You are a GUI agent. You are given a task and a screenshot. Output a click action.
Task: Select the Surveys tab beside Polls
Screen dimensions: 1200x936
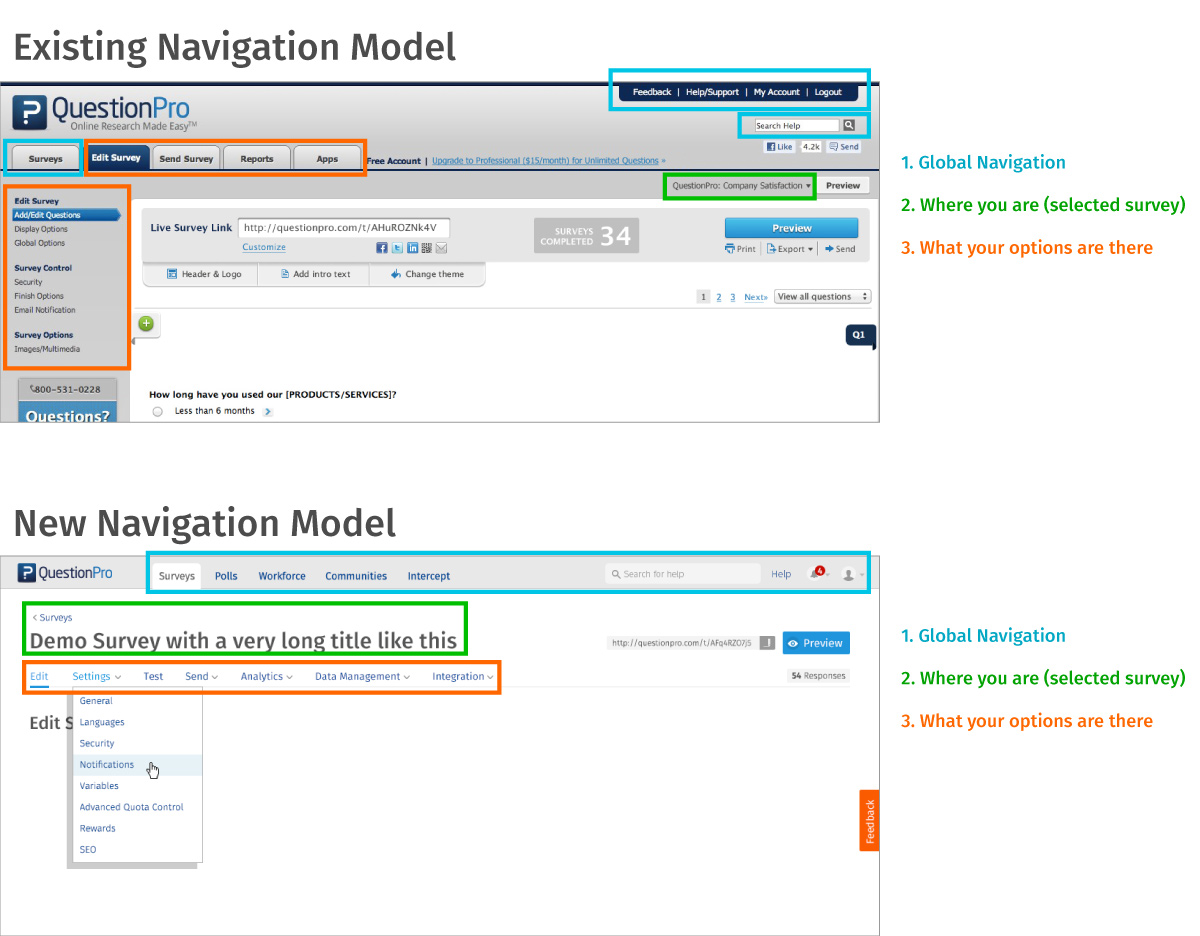177,576
